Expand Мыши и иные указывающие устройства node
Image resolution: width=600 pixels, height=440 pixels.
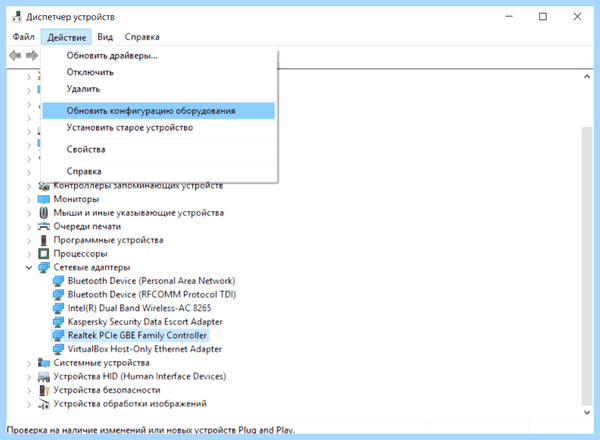click(29, 213)
